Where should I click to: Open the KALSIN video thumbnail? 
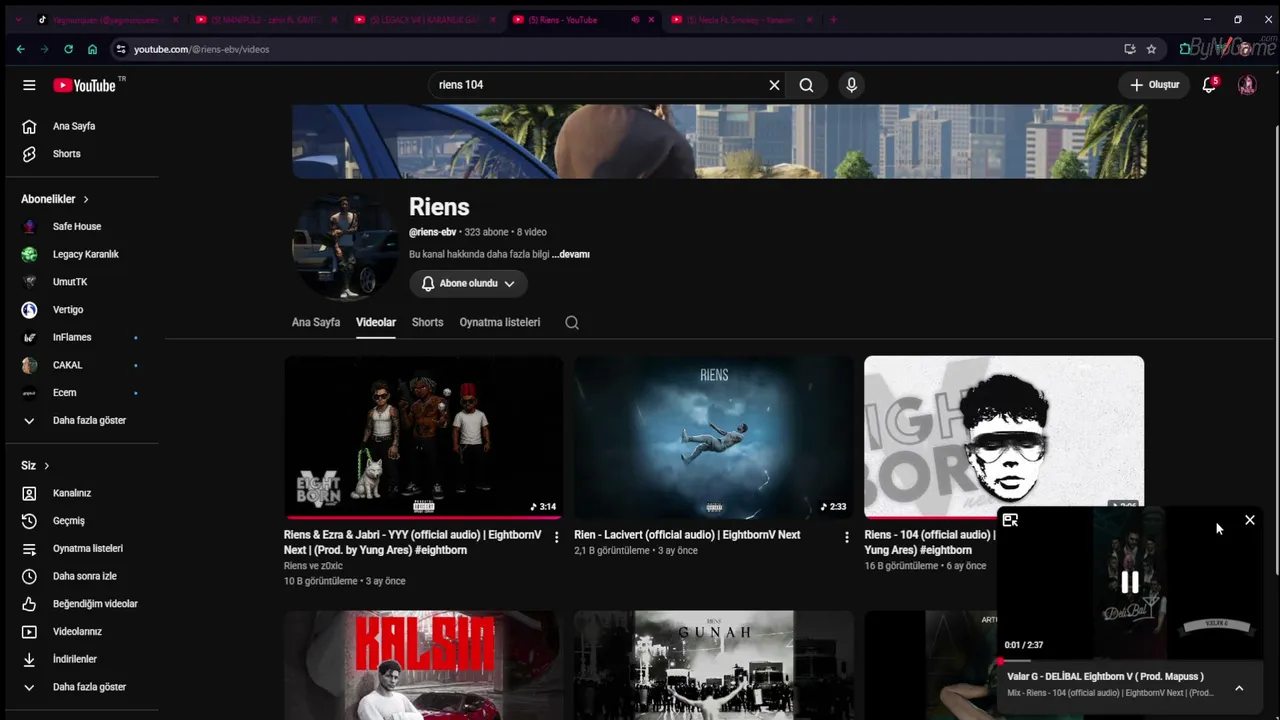(x=424, y=665)
